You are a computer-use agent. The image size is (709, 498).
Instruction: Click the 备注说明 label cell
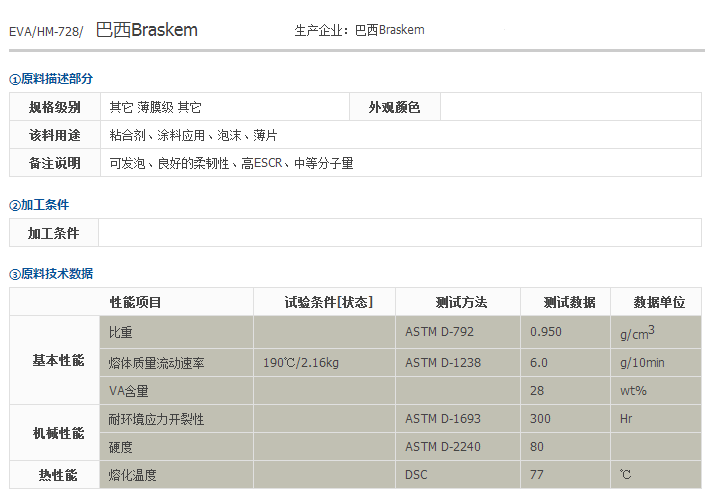(x=55, y=163)
